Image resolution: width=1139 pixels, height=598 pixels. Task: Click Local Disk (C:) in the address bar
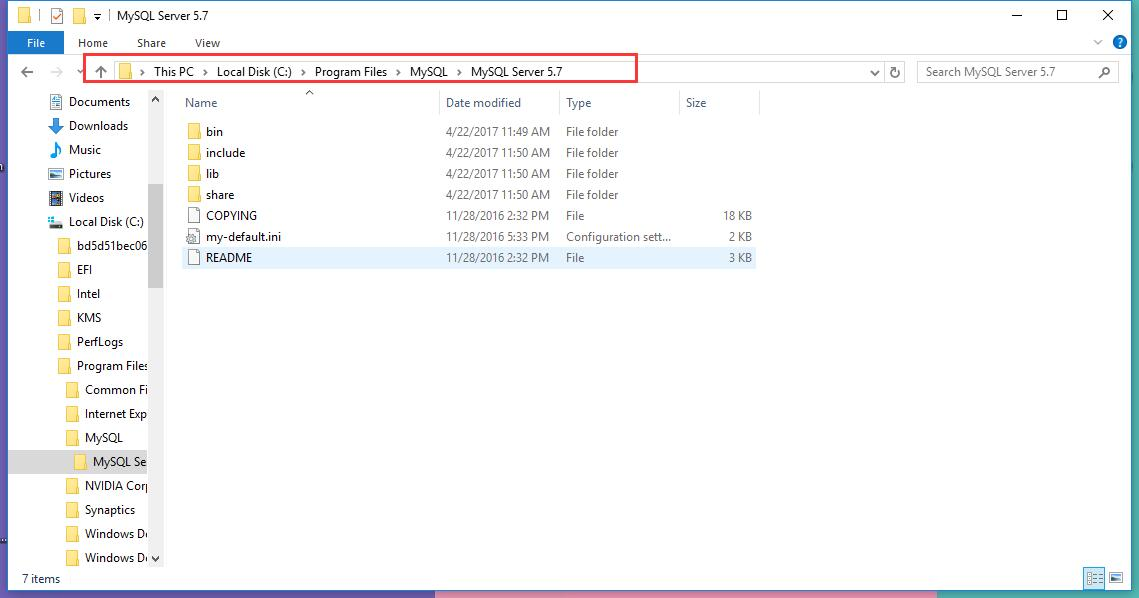coord(254,72)
